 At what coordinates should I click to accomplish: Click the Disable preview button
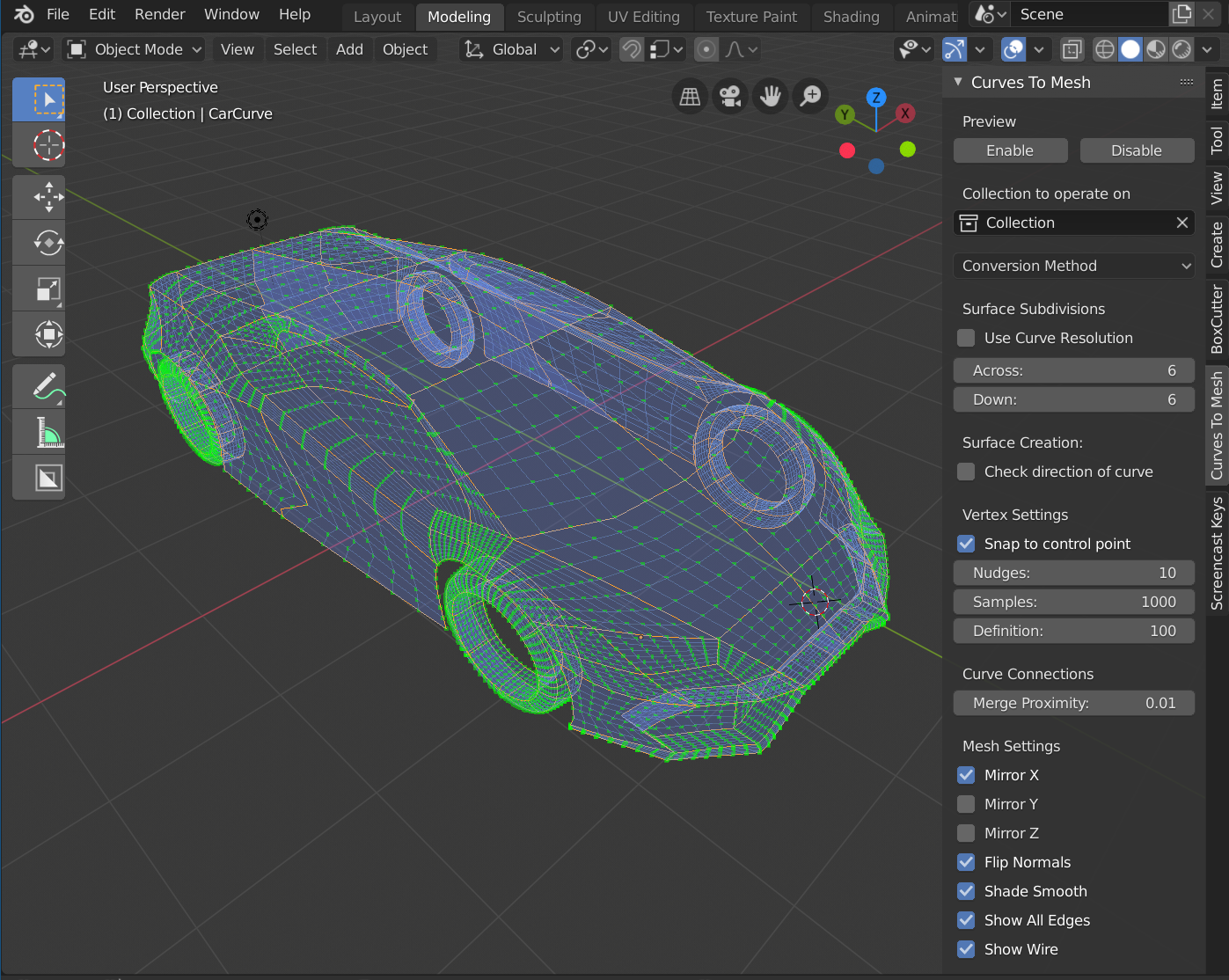click(x=1137, y=150)
